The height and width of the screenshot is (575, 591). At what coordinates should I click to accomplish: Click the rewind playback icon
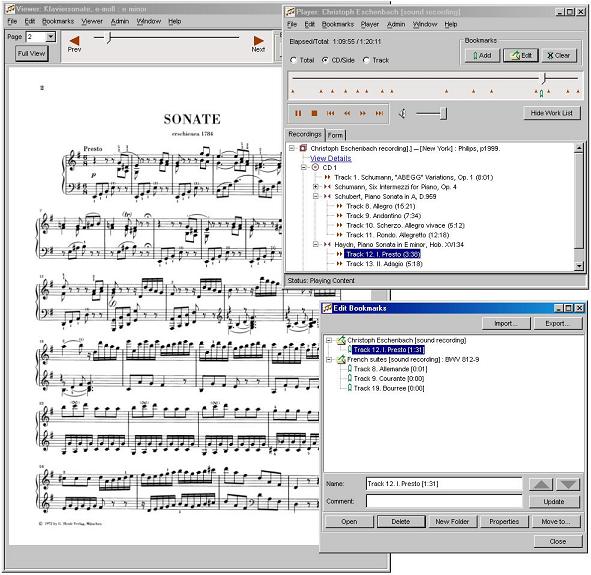point(347,113)
